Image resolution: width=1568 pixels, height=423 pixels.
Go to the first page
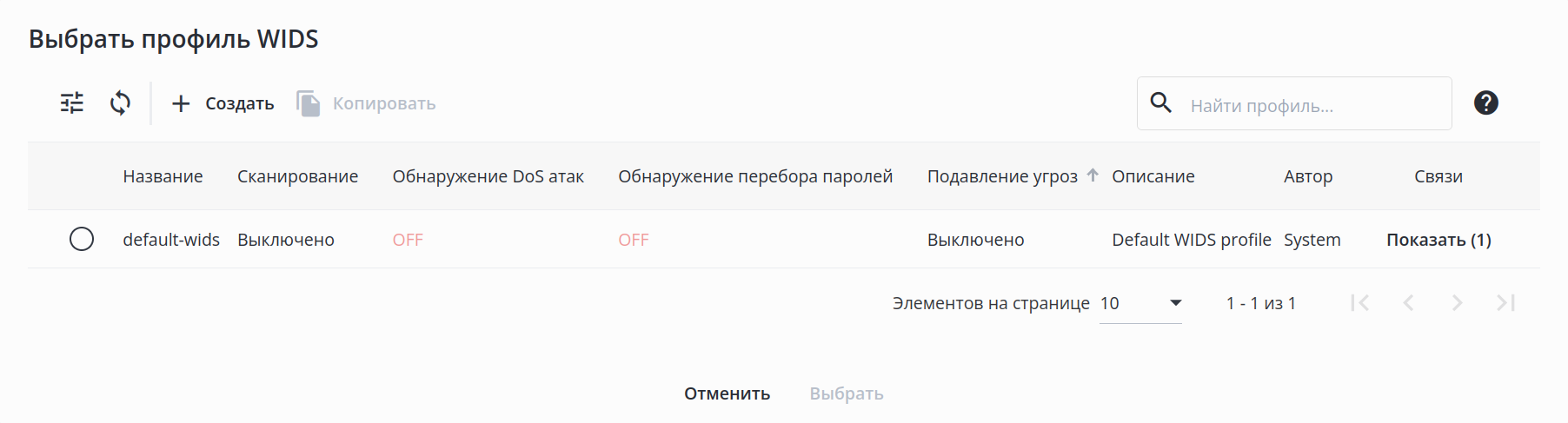pyautogui.click(x=1360, y=303)
